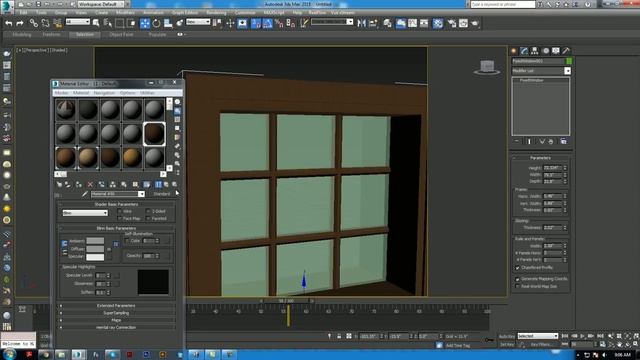Open the Utilities hammer panel tab
Image resolution: width=640 pixels, height=360 pixels.
[x=566, y=51]
